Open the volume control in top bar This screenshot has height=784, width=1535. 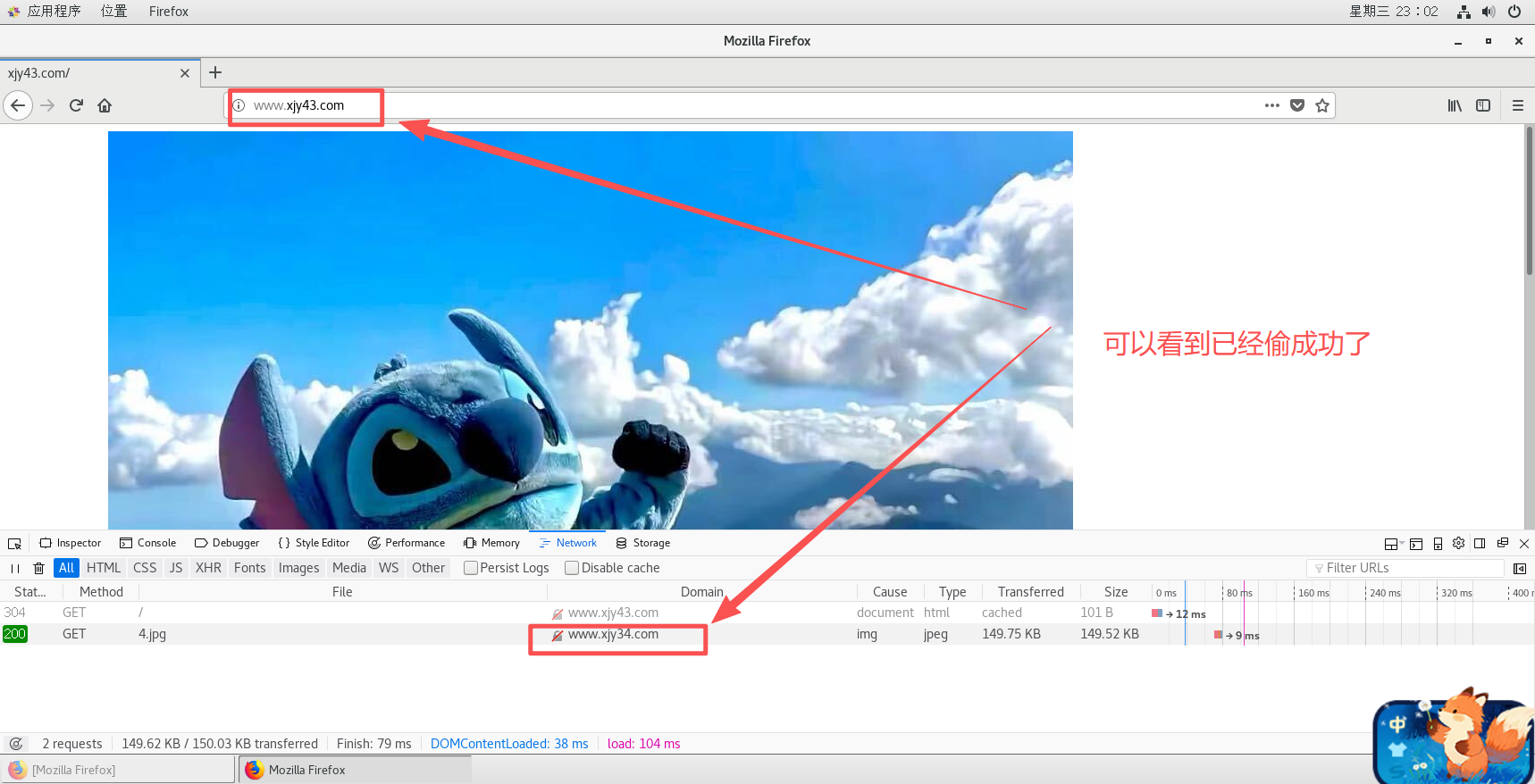coord(1489,12)
